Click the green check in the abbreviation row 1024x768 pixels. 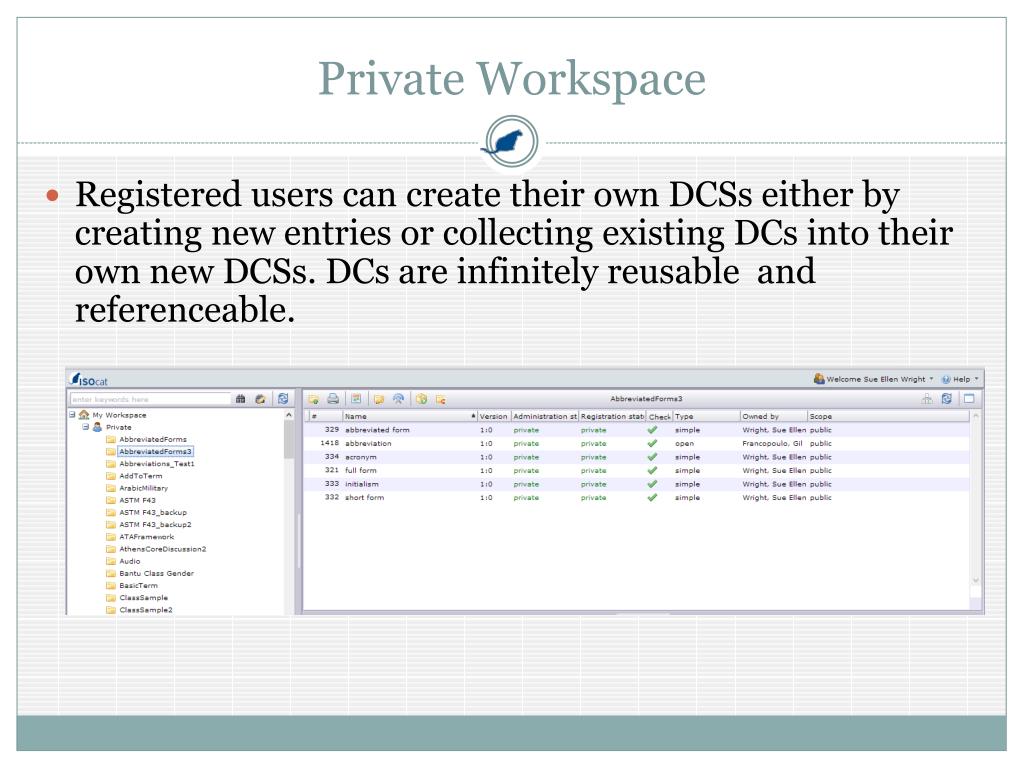coord(652,443)
